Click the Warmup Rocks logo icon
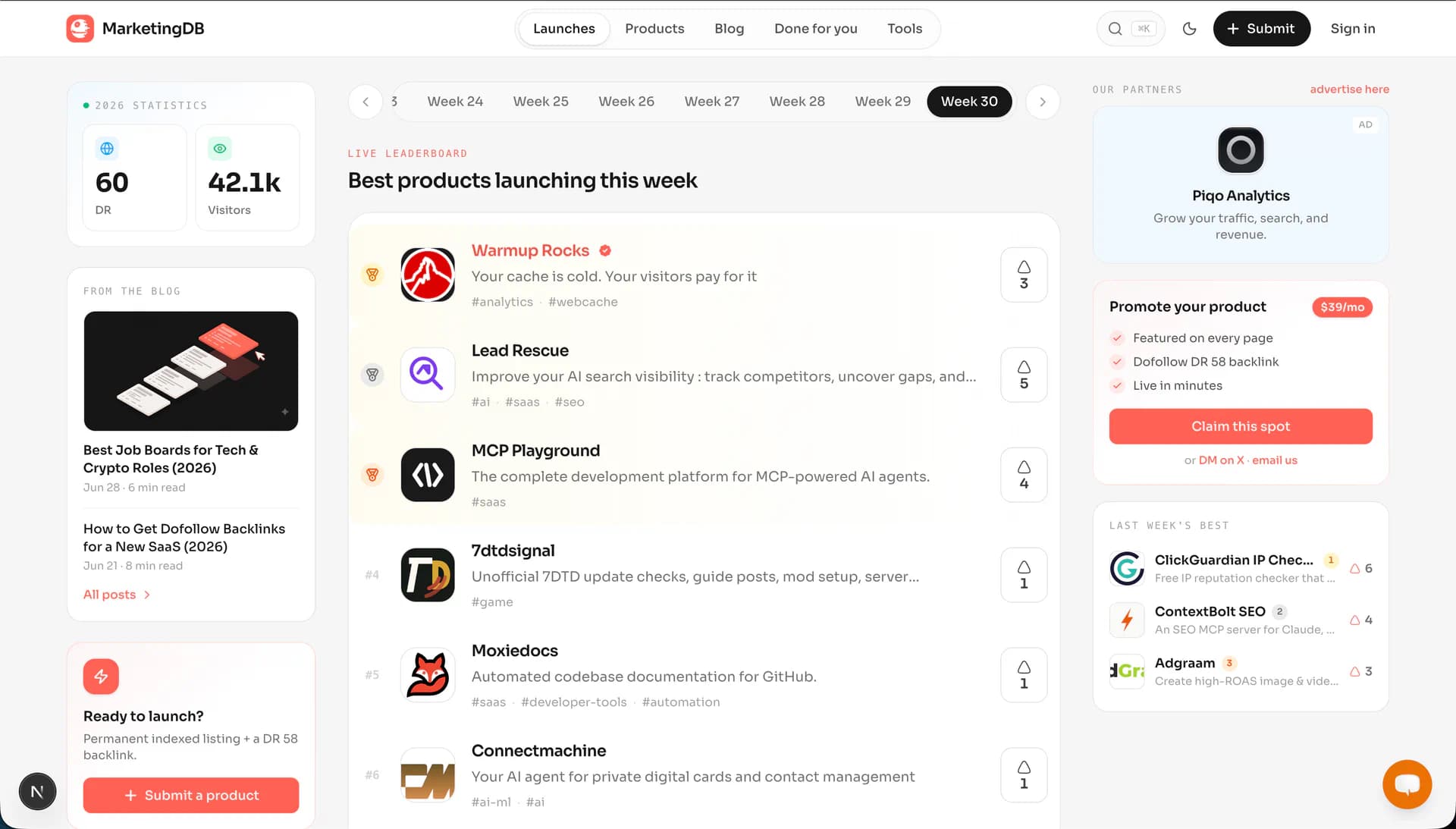 428,275
